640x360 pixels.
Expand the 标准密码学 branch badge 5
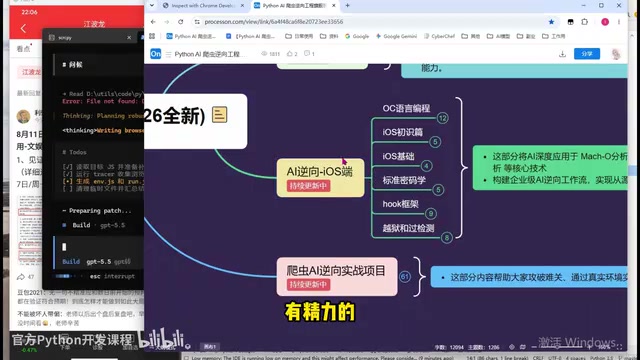[438, 190]
